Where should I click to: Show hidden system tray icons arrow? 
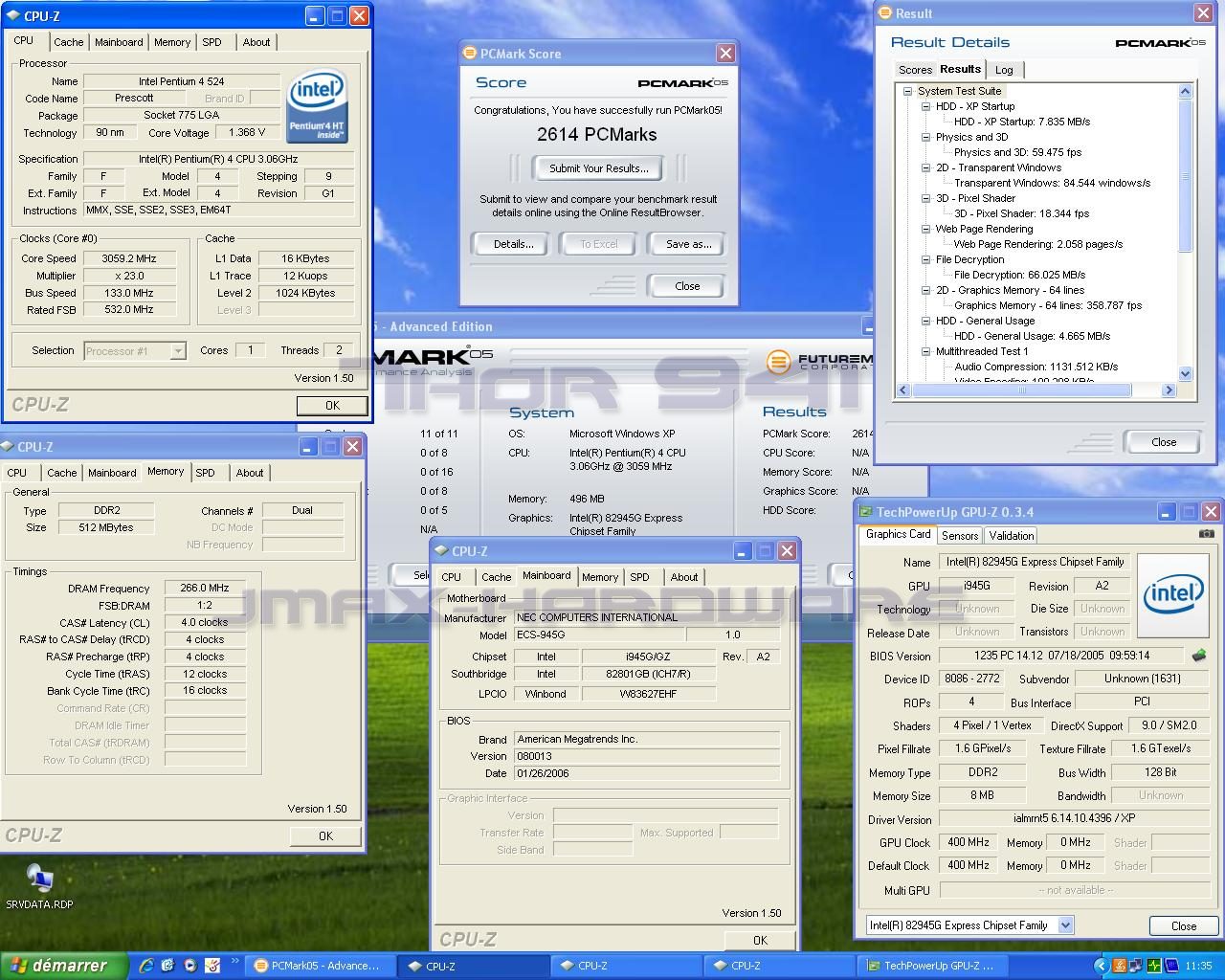tap(1101, 966)
